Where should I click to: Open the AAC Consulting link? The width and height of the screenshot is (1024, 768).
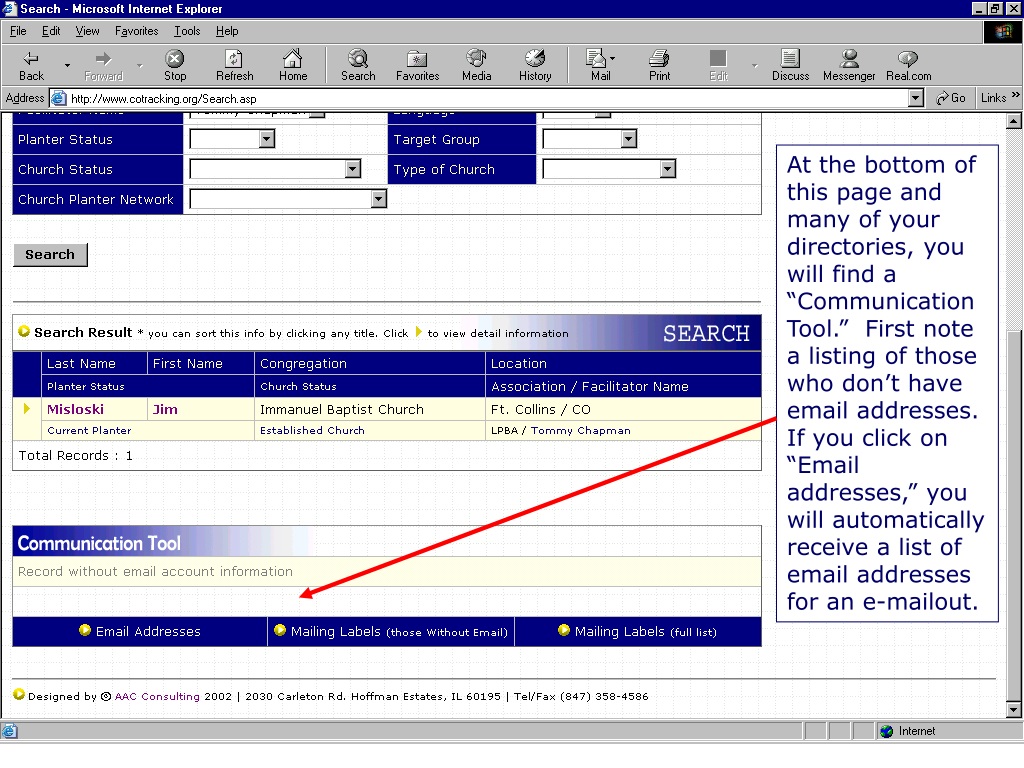click(x=157, y=696)
